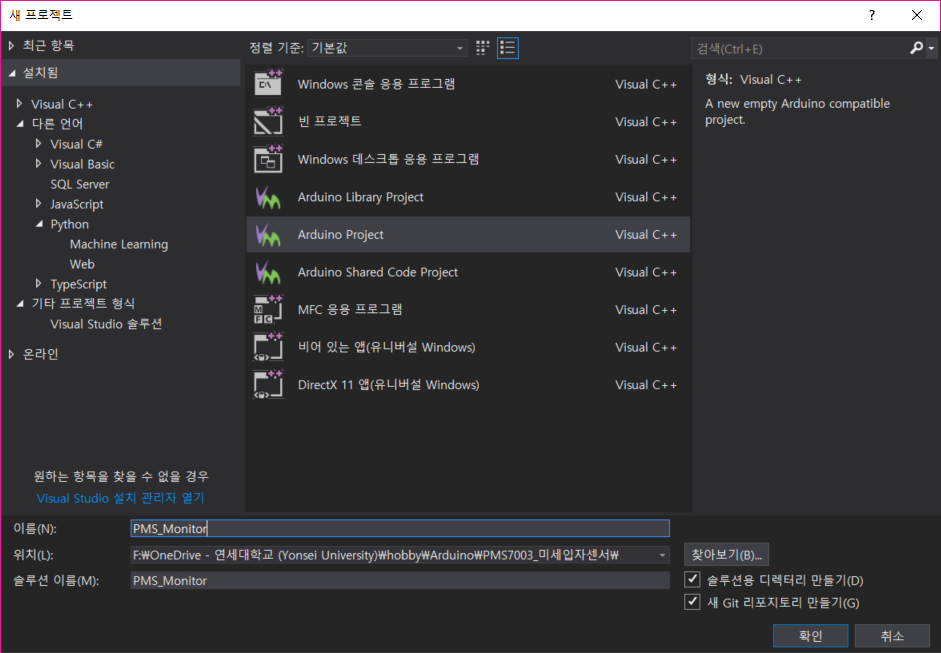Select the Arduino Shared Code Project name
The width and height of the screenshot is (941, 653).
[x=377, y=272]
